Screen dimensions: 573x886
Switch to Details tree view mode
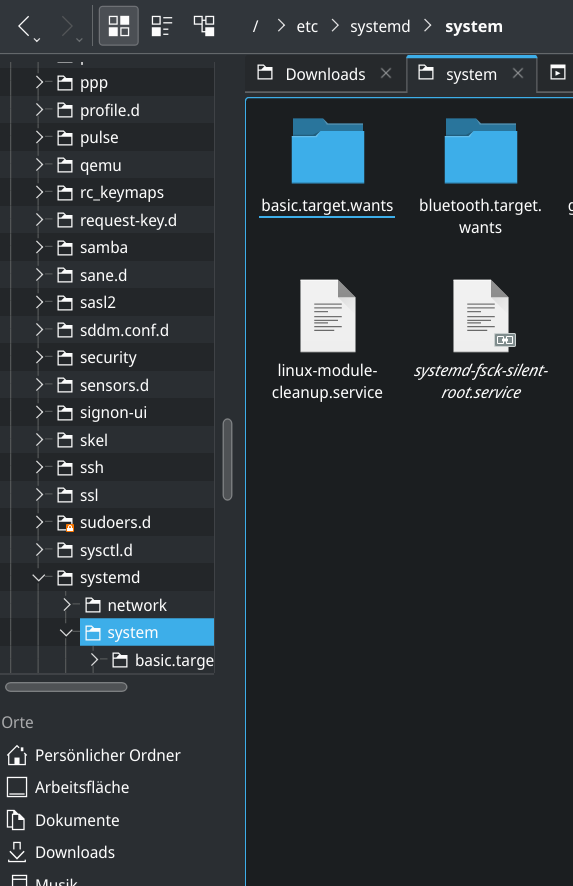[x=204, y=26]
